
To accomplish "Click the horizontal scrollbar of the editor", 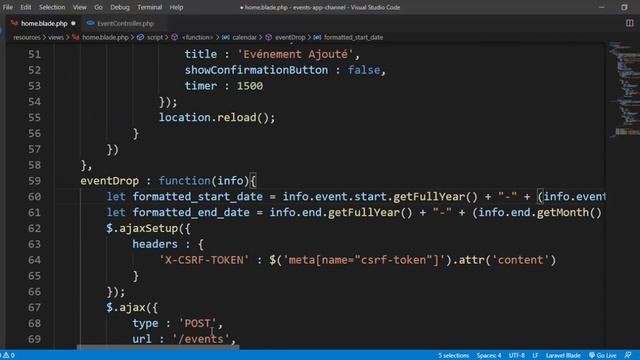I will [158, 347].
